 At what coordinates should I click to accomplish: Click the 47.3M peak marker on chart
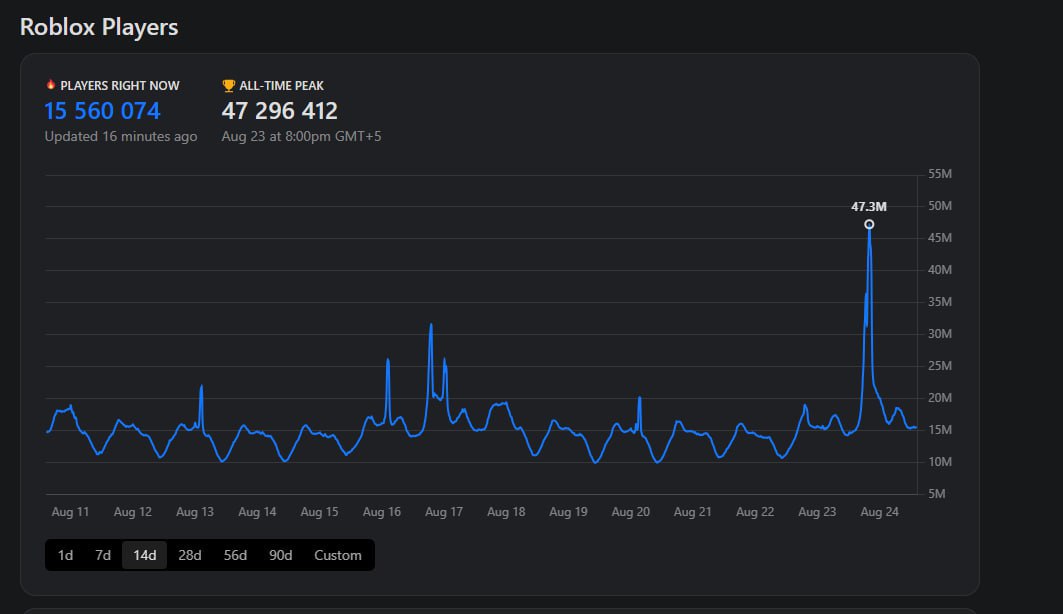point(869,224)
